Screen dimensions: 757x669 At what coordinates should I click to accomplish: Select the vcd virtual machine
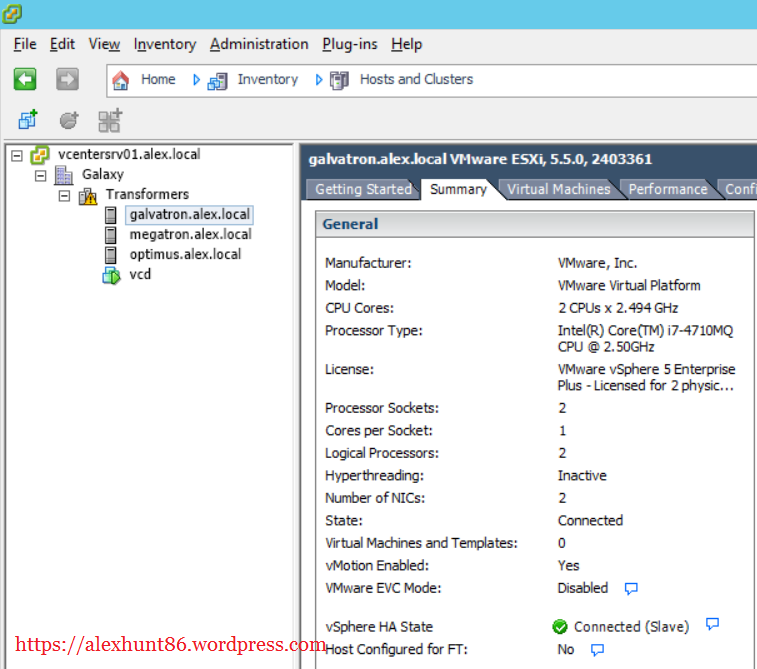click(x=140, y=274)
